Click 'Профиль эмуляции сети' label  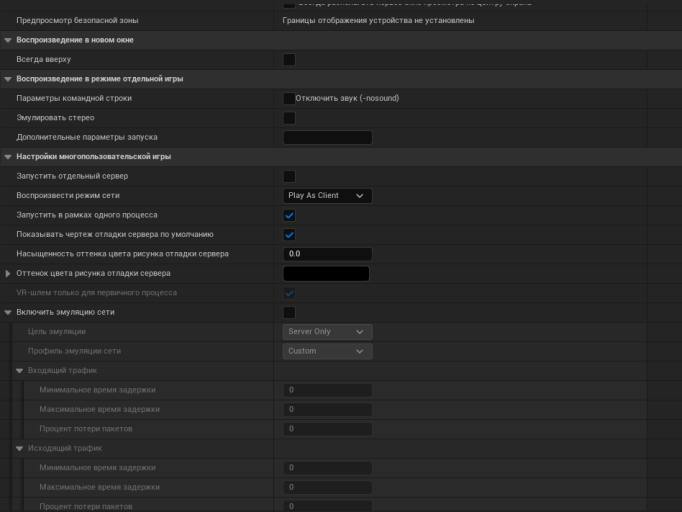click(x=74, y=351)
